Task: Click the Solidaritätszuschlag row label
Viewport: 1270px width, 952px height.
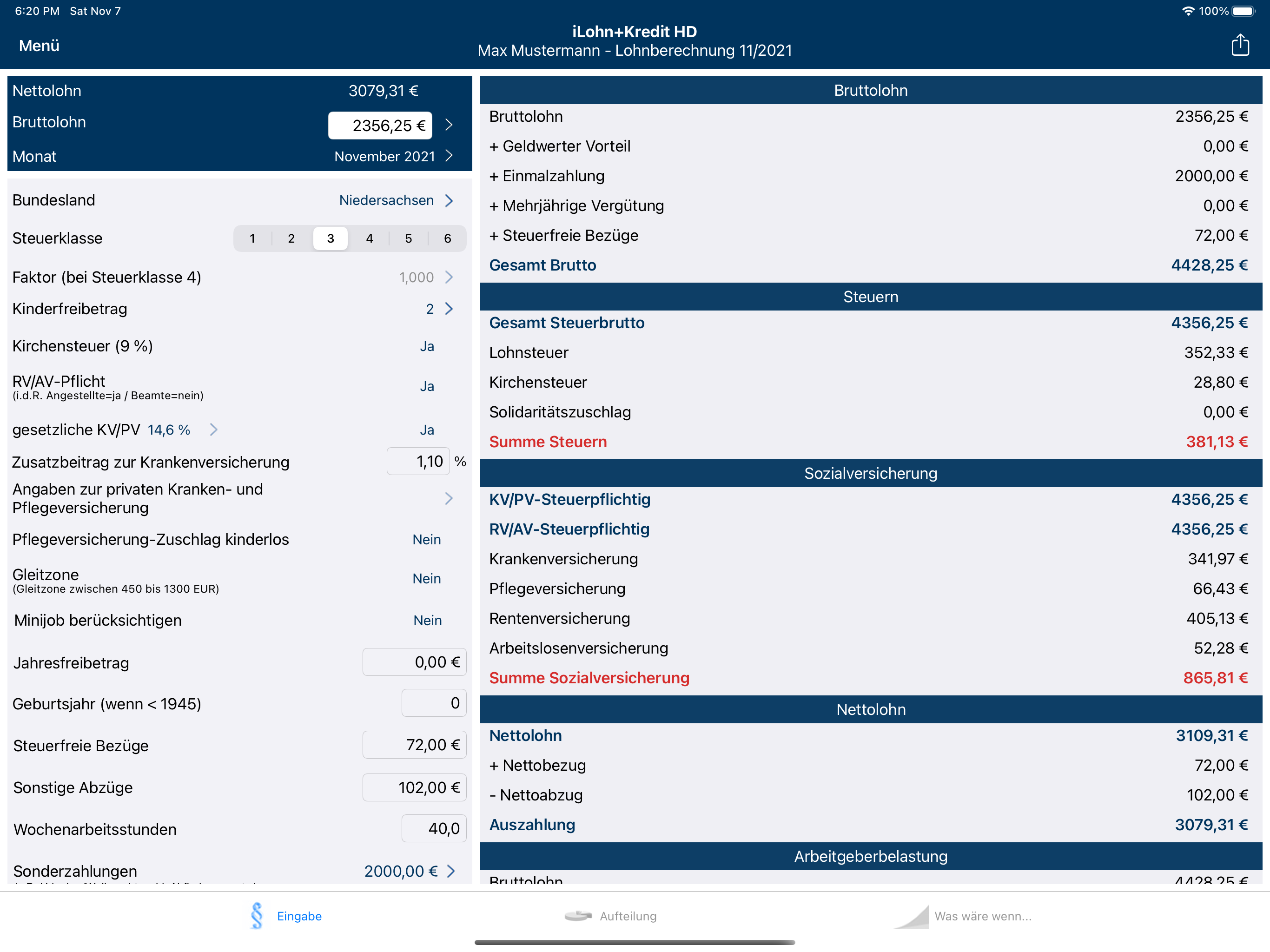Action: pyautogui.click(x=560, y=412)
